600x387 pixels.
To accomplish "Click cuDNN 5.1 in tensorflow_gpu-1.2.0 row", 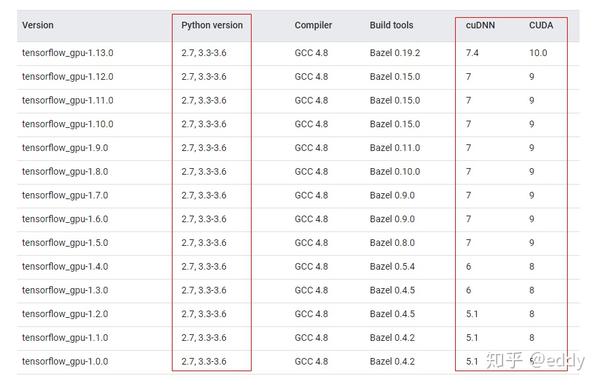I will coord(472,314).
